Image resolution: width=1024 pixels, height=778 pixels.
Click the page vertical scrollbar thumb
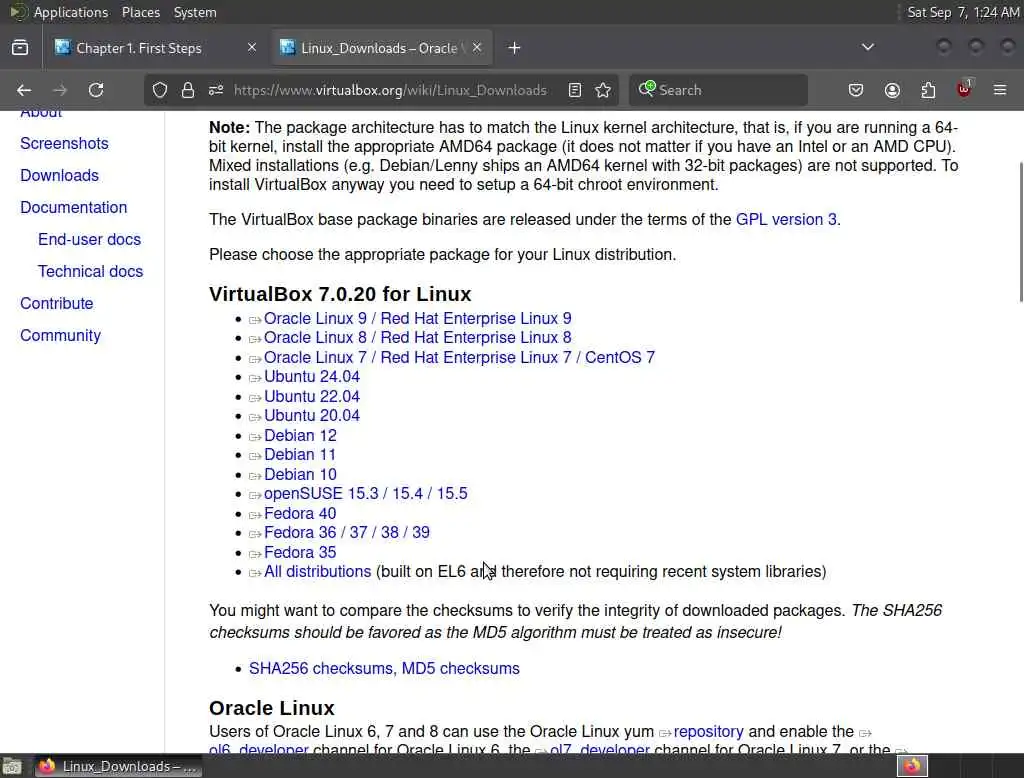tap(1021, 232)
